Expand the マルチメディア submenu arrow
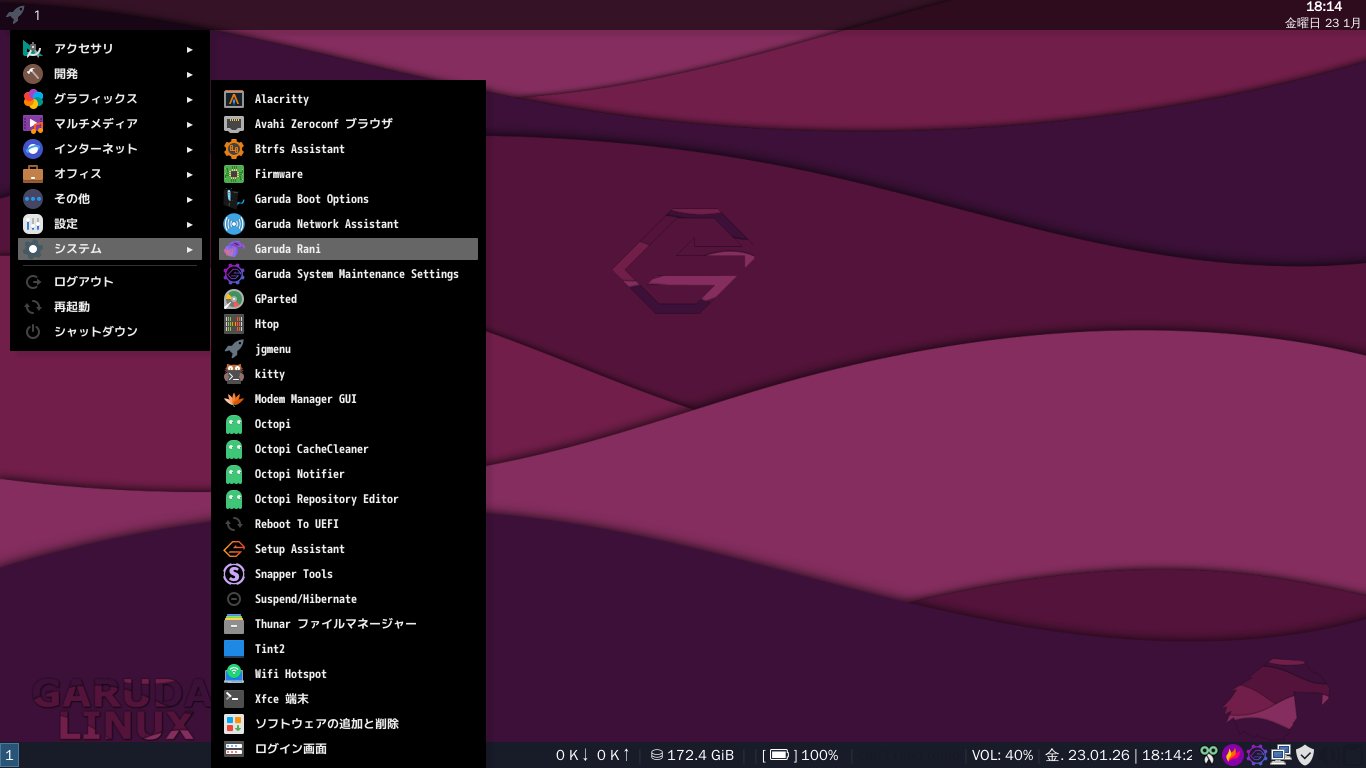Image resolution: width=1366 pixels, height=768 pixels. 190,124
